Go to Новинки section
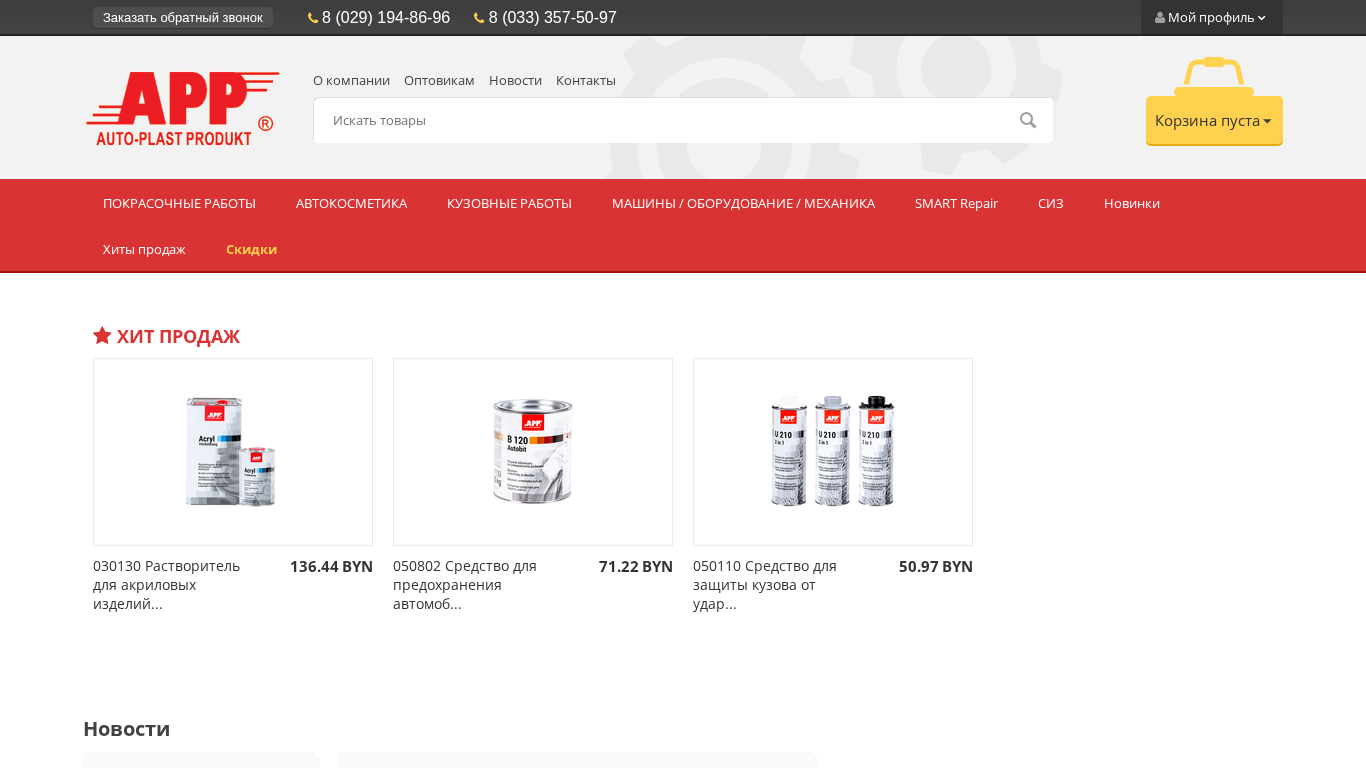Image resolution: width=1366 pixels, height=768 pixels. pyautogui.click(x=1132, y=203)
